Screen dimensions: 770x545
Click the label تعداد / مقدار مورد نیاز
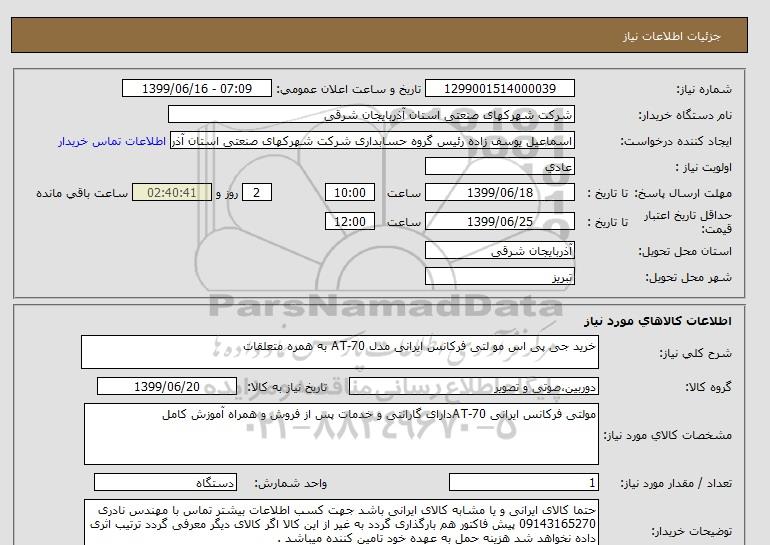[x=676, y=483]
